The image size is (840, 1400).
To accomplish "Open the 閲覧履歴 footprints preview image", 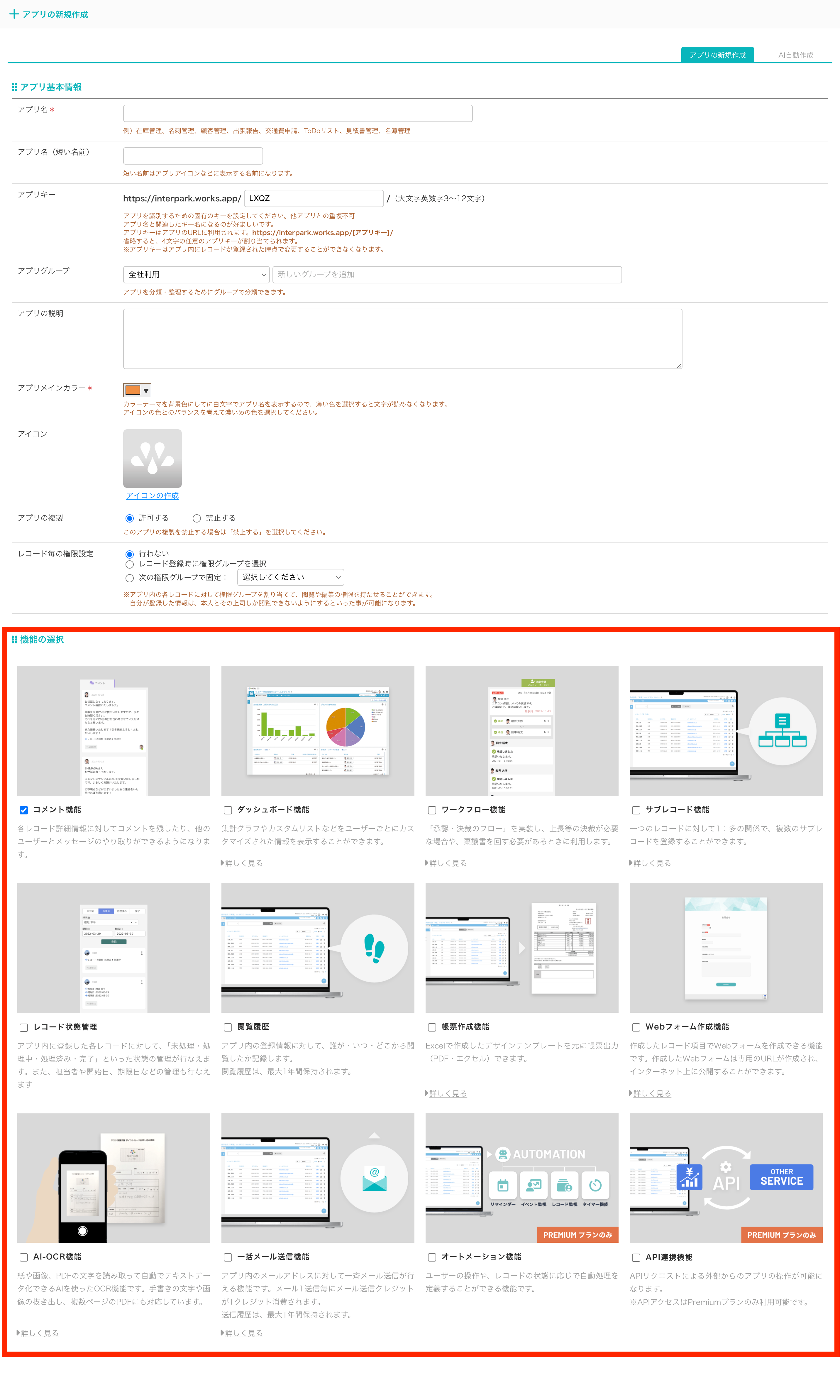I will [318, 948].
